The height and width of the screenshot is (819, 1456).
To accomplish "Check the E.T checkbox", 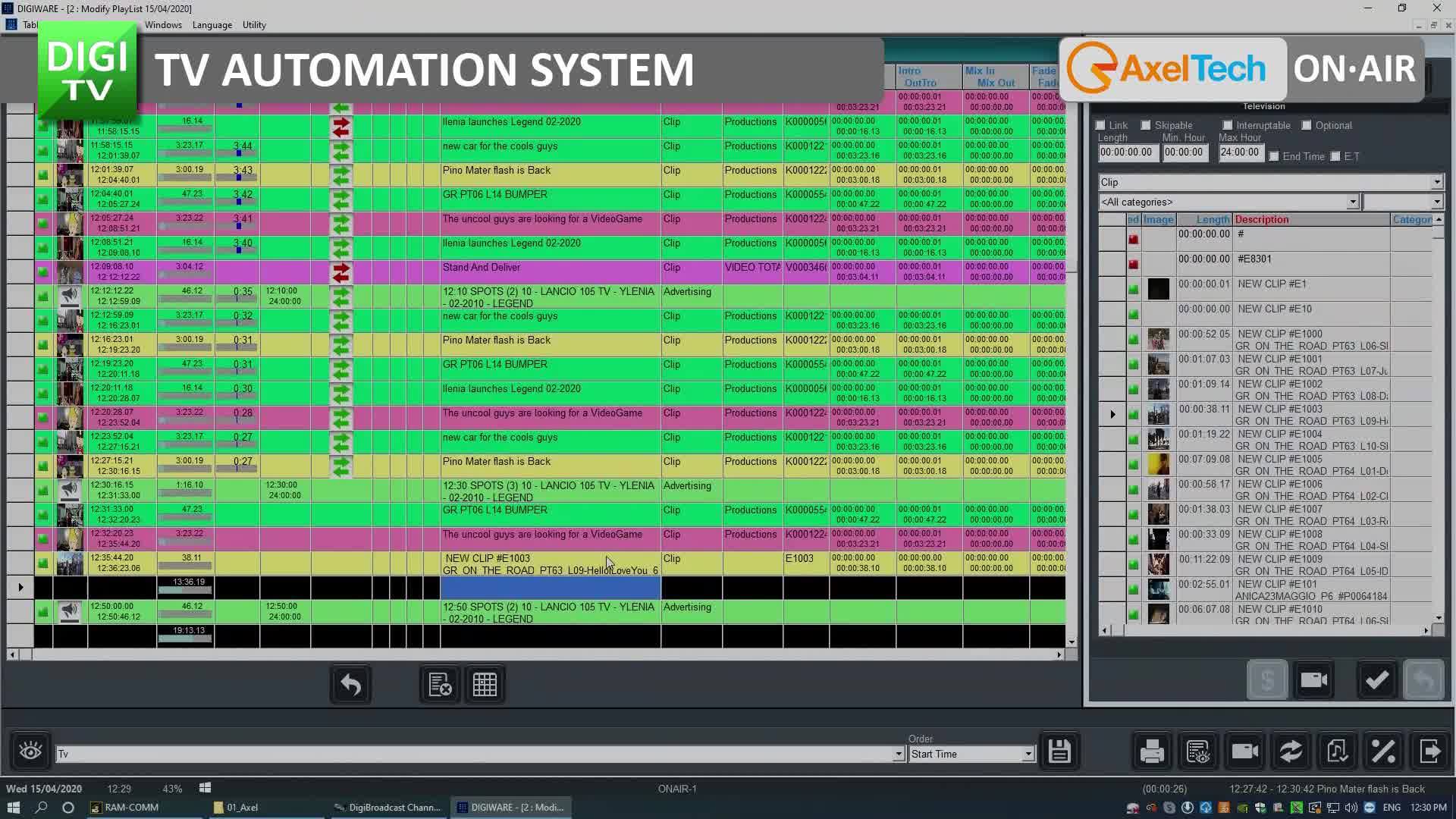I will 1335,156.
